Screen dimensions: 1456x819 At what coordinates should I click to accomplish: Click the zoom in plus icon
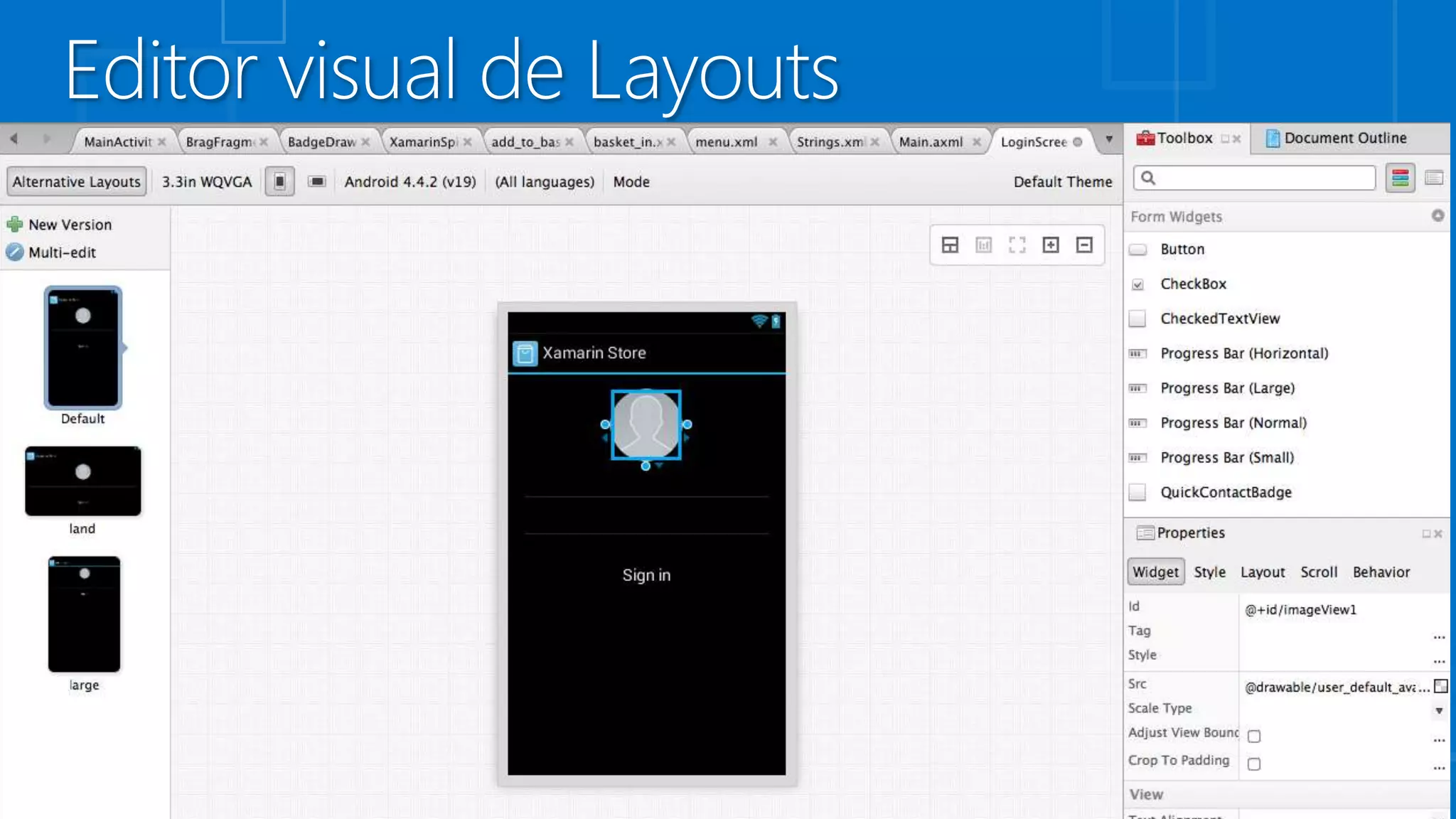point(1051,245)
